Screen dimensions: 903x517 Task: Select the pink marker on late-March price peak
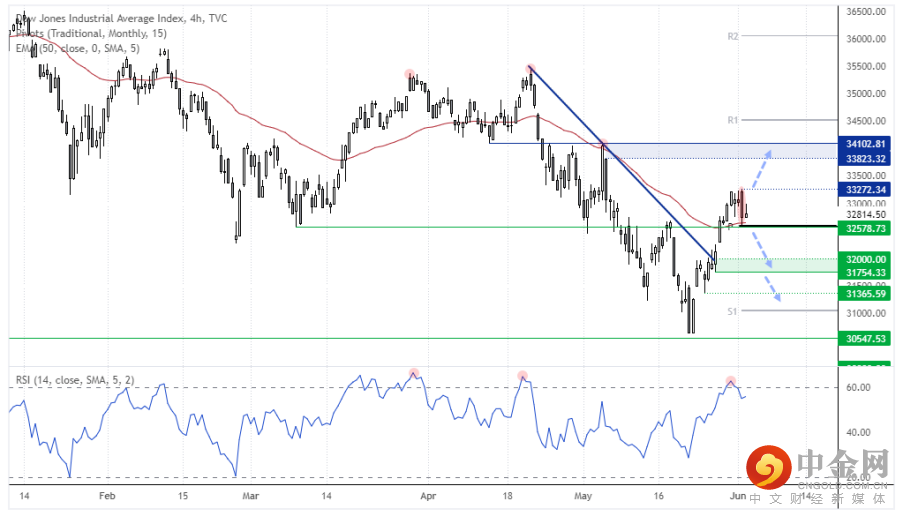click(x=409, y=74)
